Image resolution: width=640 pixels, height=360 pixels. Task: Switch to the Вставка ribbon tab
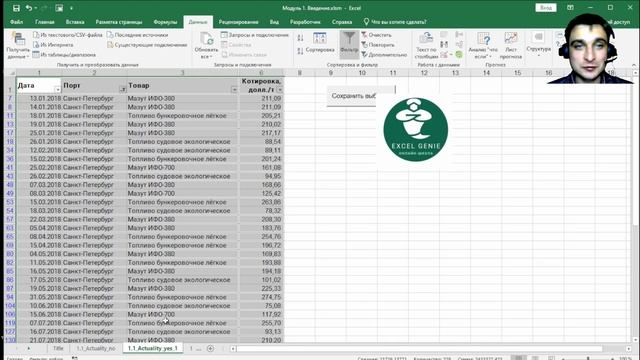pos(75,22)
